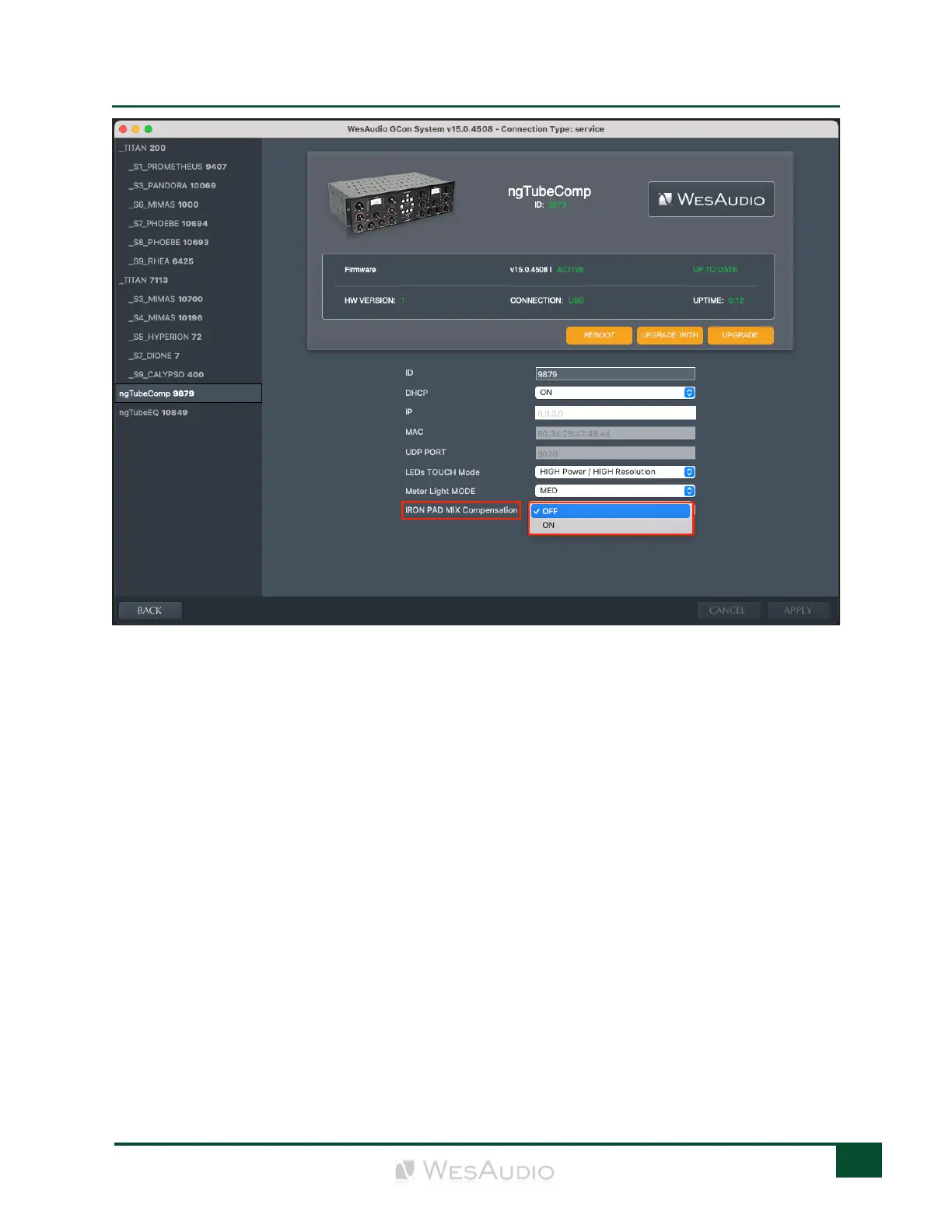Image resolution: width=952 pixels, height=1232 pixels.
Task: Click the ID input field
Action: (614, 374)
